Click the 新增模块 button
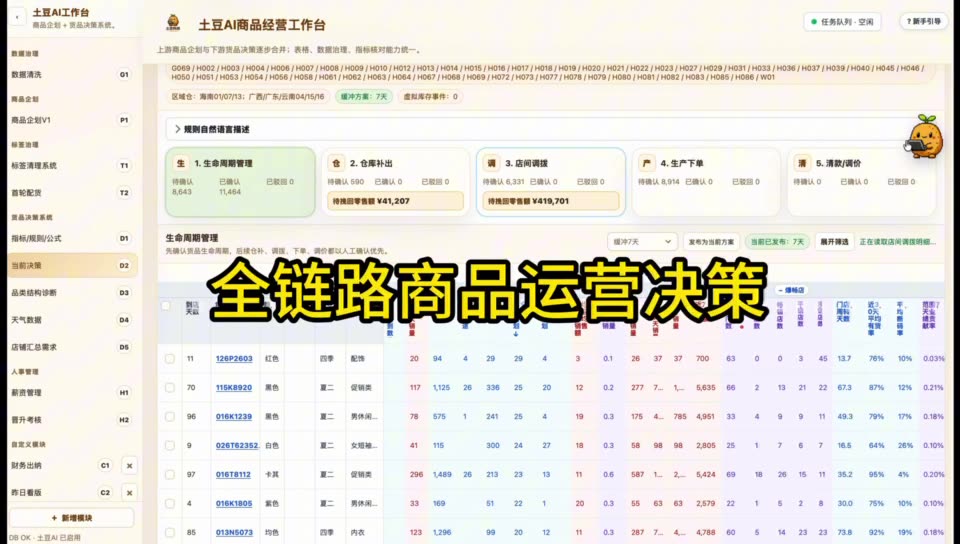 72,518
